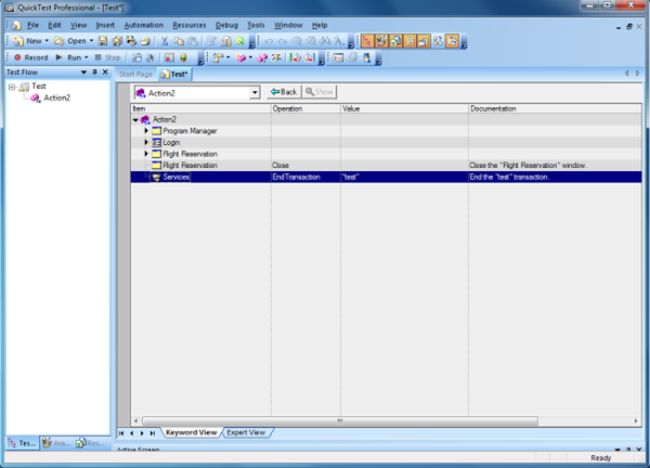Click the Program Manager window icon

pyautogui.click(x=156, y=131)
